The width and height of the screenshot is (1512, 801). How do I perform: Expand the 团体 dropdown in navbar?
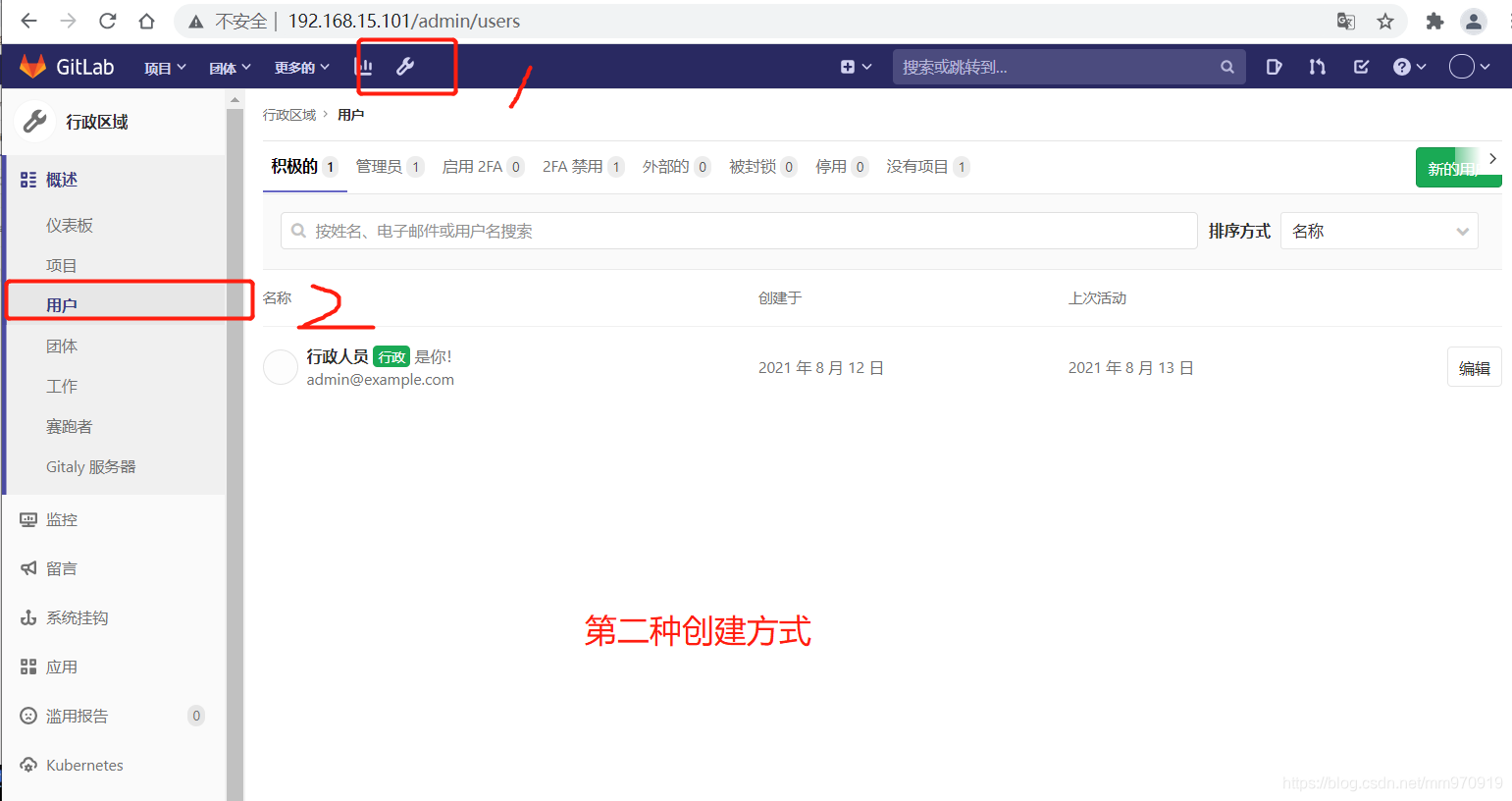231,68
